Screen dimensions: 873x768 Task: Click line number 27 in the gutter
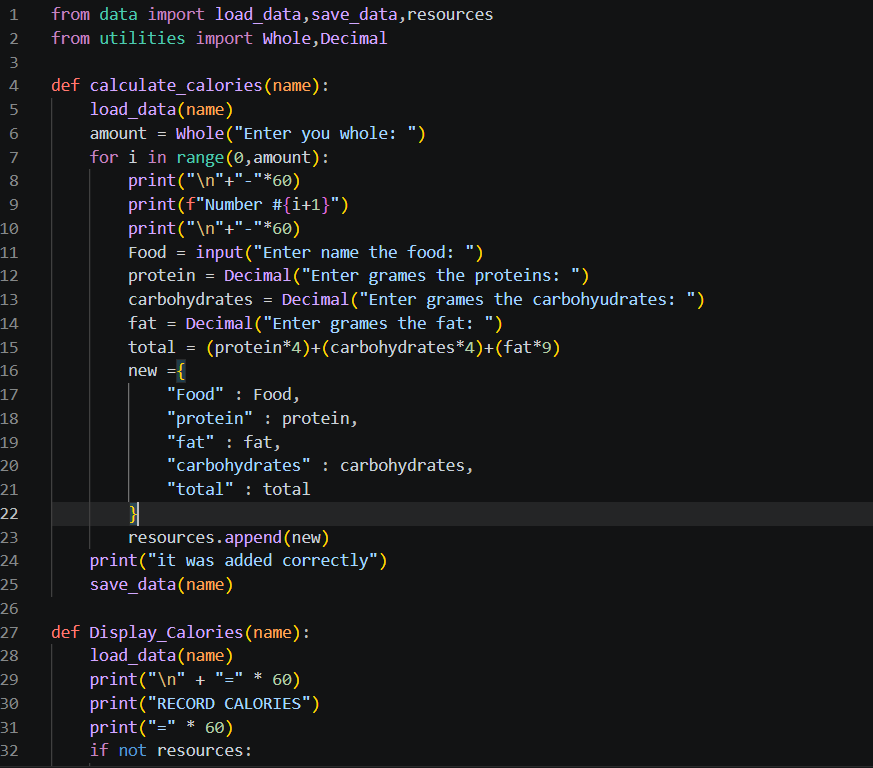(13, 632)
